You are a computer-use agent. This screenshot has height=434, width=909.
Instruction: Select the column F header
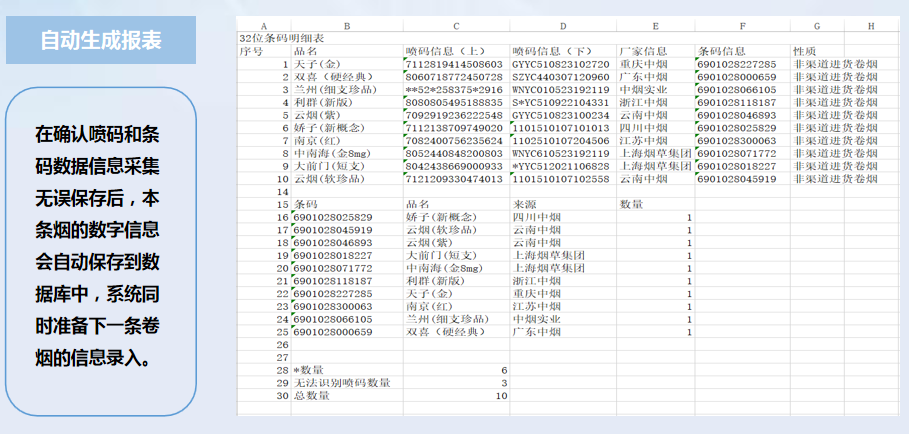(x=741, y=25)
